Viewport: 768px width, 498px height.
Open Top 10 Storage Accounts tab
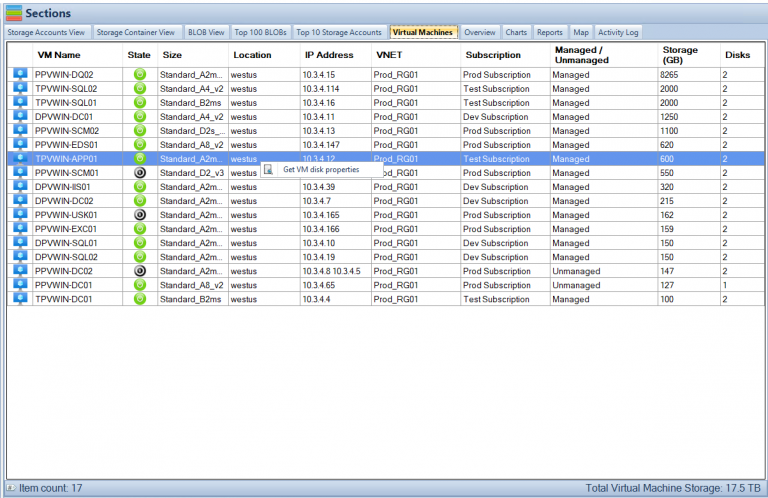(339, 32)
